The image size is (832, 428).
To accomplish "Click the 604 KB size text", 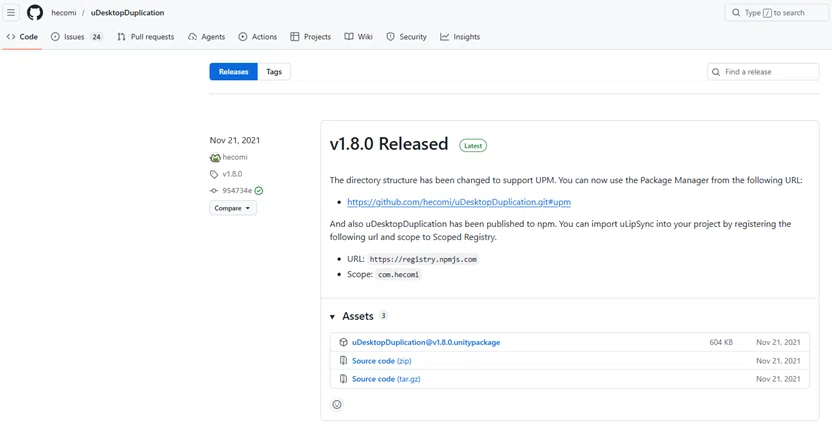I will click(721, 343).
